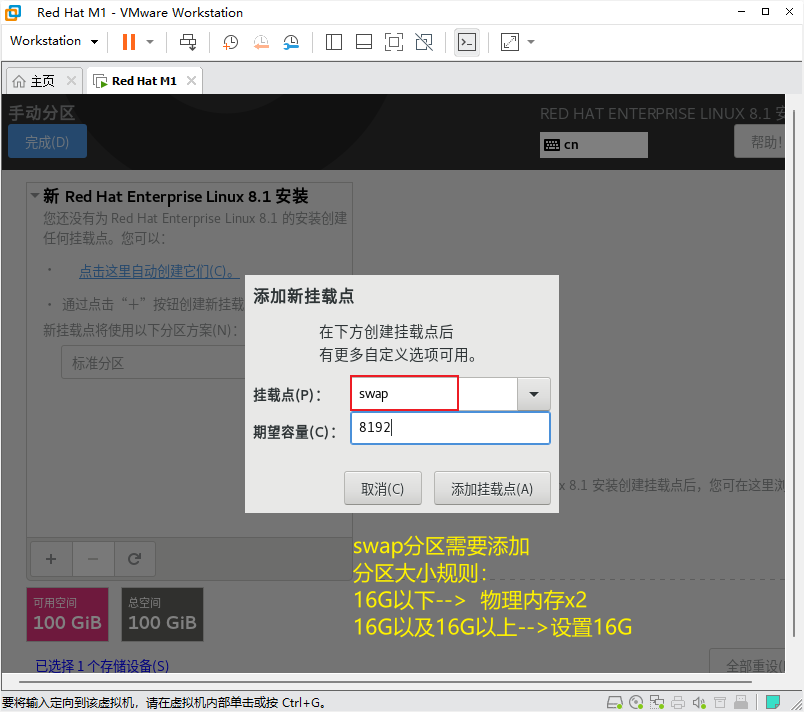Click the network adapter status bar icon

pyautogui.click(x=657, y=702)
